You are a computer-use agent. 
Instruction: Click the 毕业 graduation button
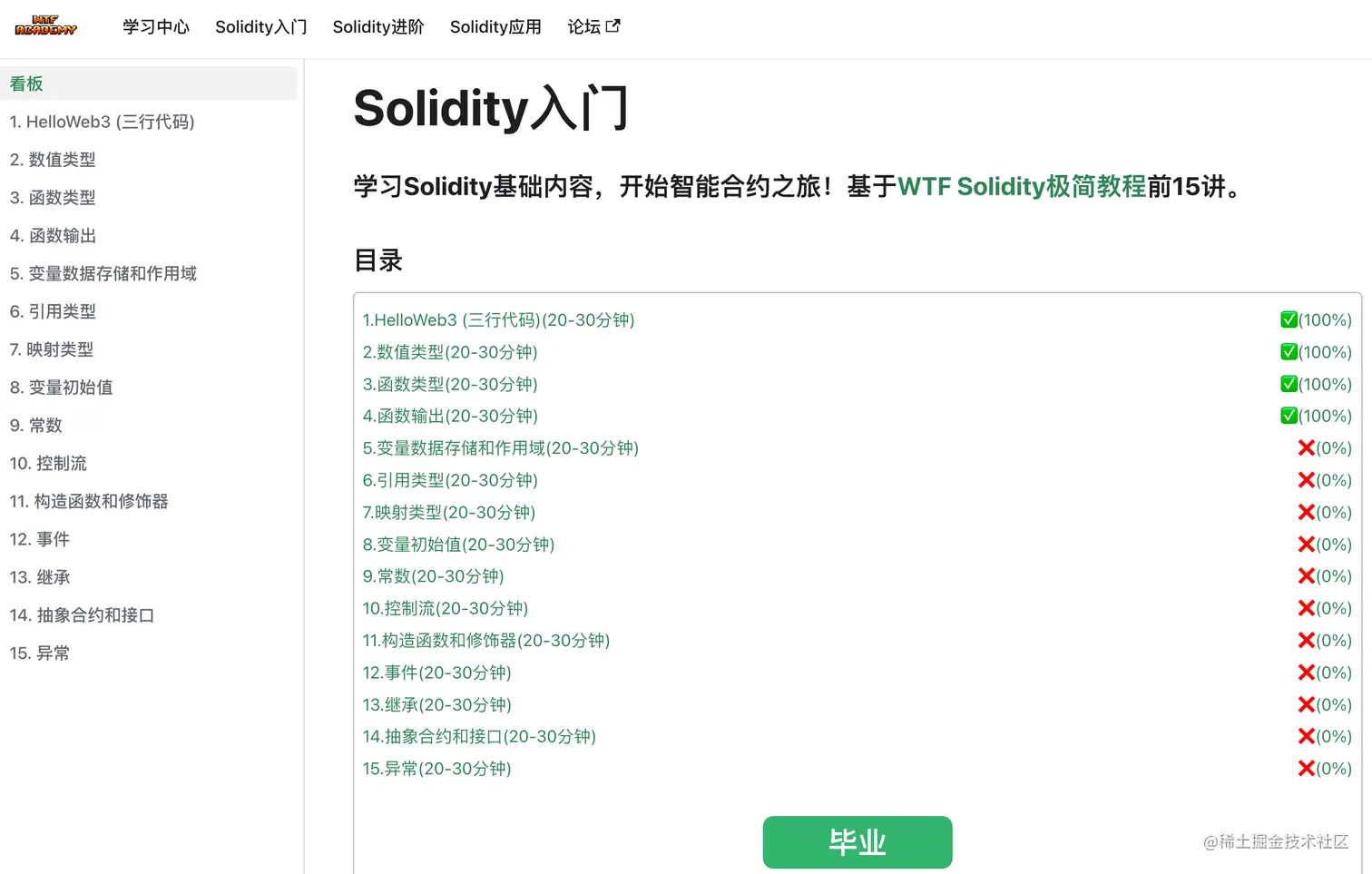tap(857, 841)
